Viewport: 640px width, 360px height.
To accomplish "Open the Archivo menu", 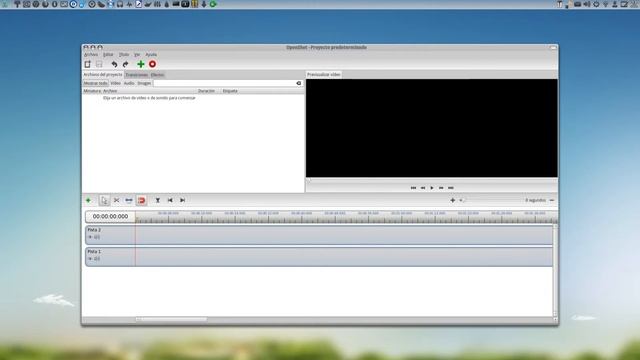I will point(91,55).
